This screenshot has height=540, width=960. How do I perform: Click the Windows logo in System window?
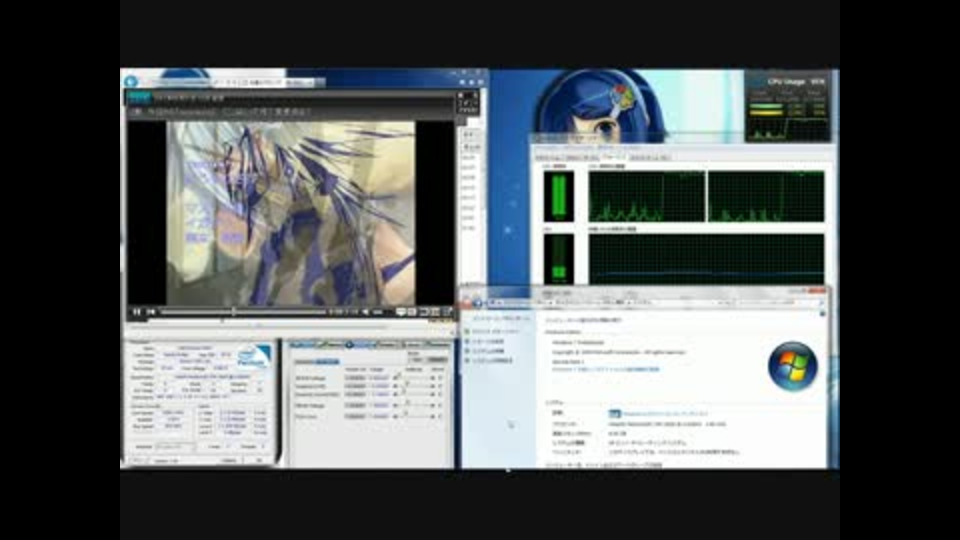pos(793,366)
